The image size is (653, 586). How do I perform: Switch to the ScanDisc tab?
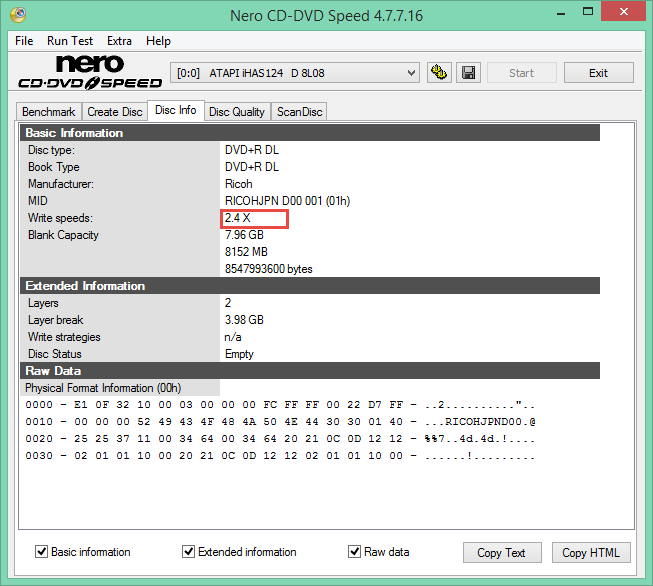(299, 112)
